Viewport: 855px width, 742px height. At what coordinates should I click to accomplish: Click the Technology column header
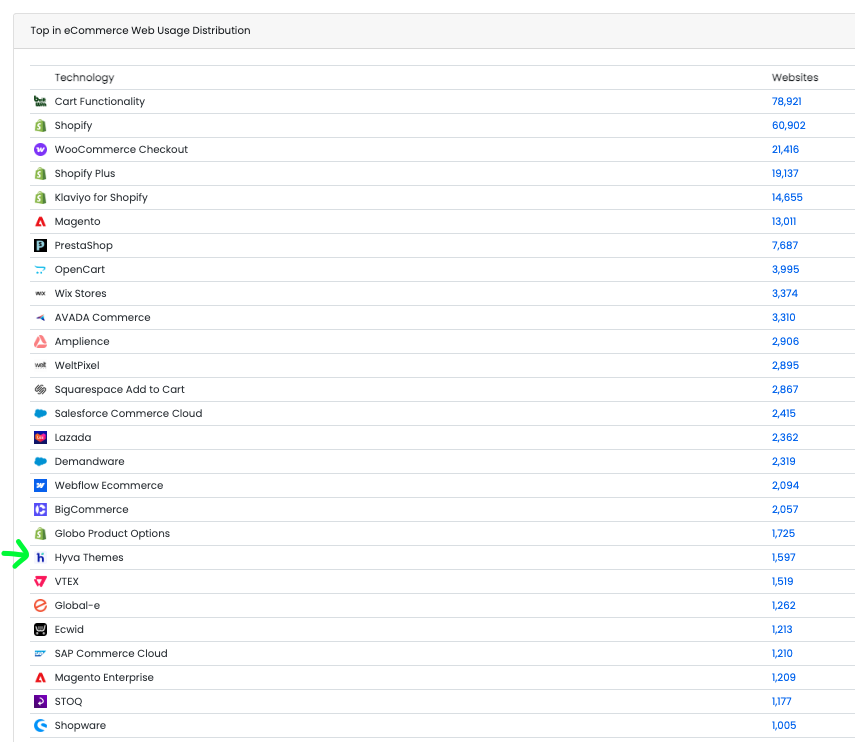tap(83, 77)
